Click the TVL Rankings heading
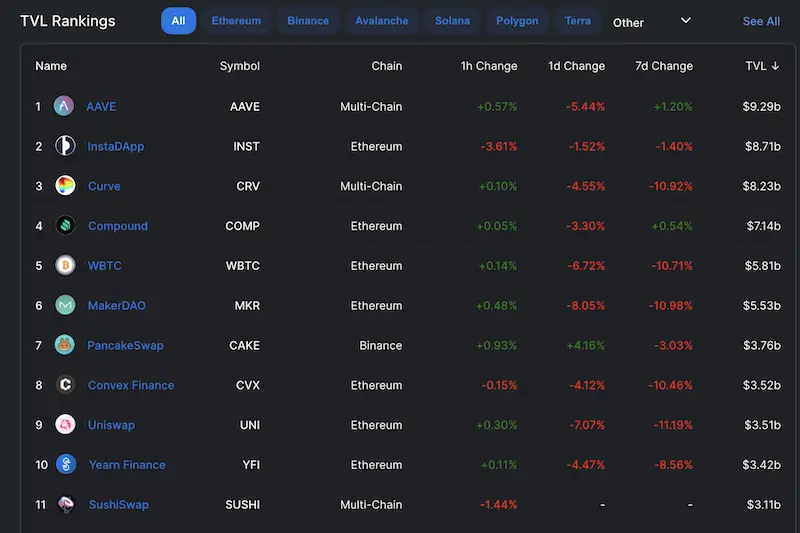 (68, 21)
